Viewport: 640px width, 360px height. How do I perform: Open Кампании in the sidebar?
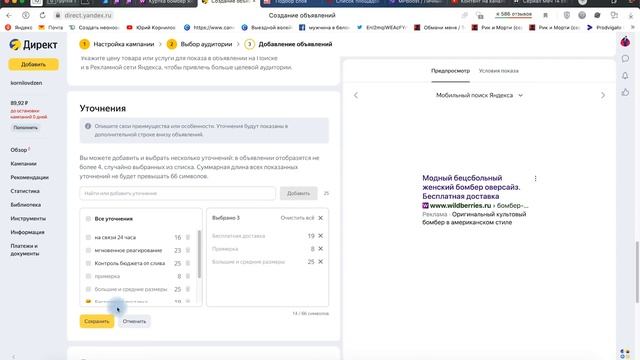coord(24,164)
